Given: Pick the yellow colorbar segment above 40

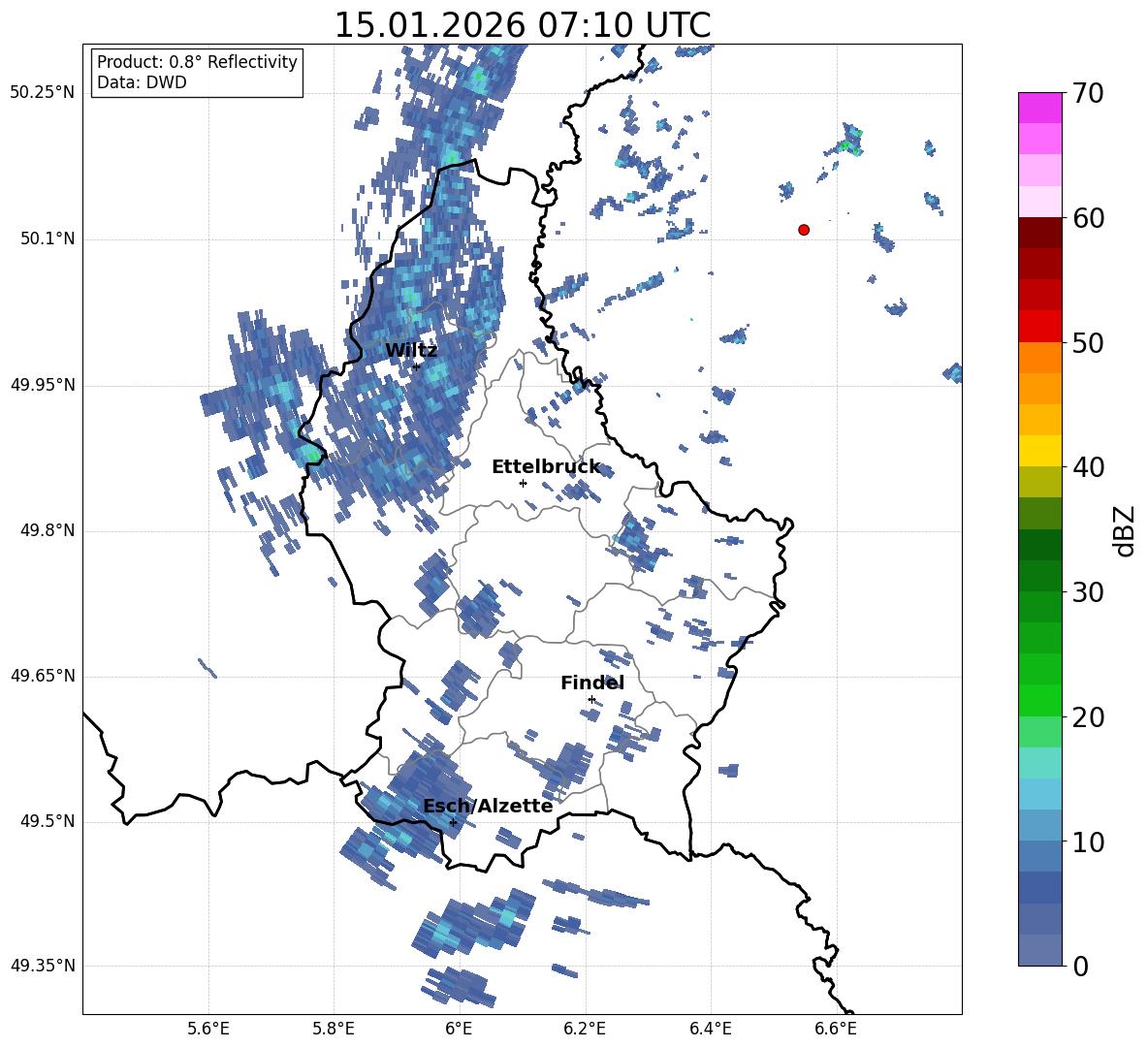Looking at the screenshot, I should (x=1039, y=451).
